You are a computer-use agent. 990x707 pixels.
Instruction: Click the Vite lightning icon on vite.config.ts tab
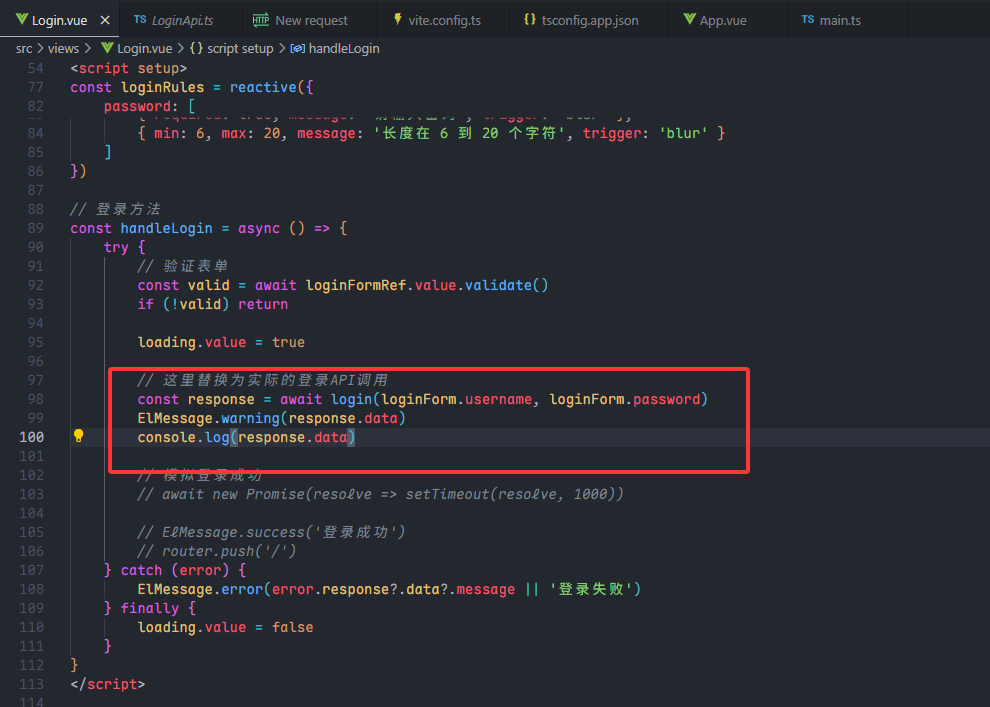click(x=398, y=20)
